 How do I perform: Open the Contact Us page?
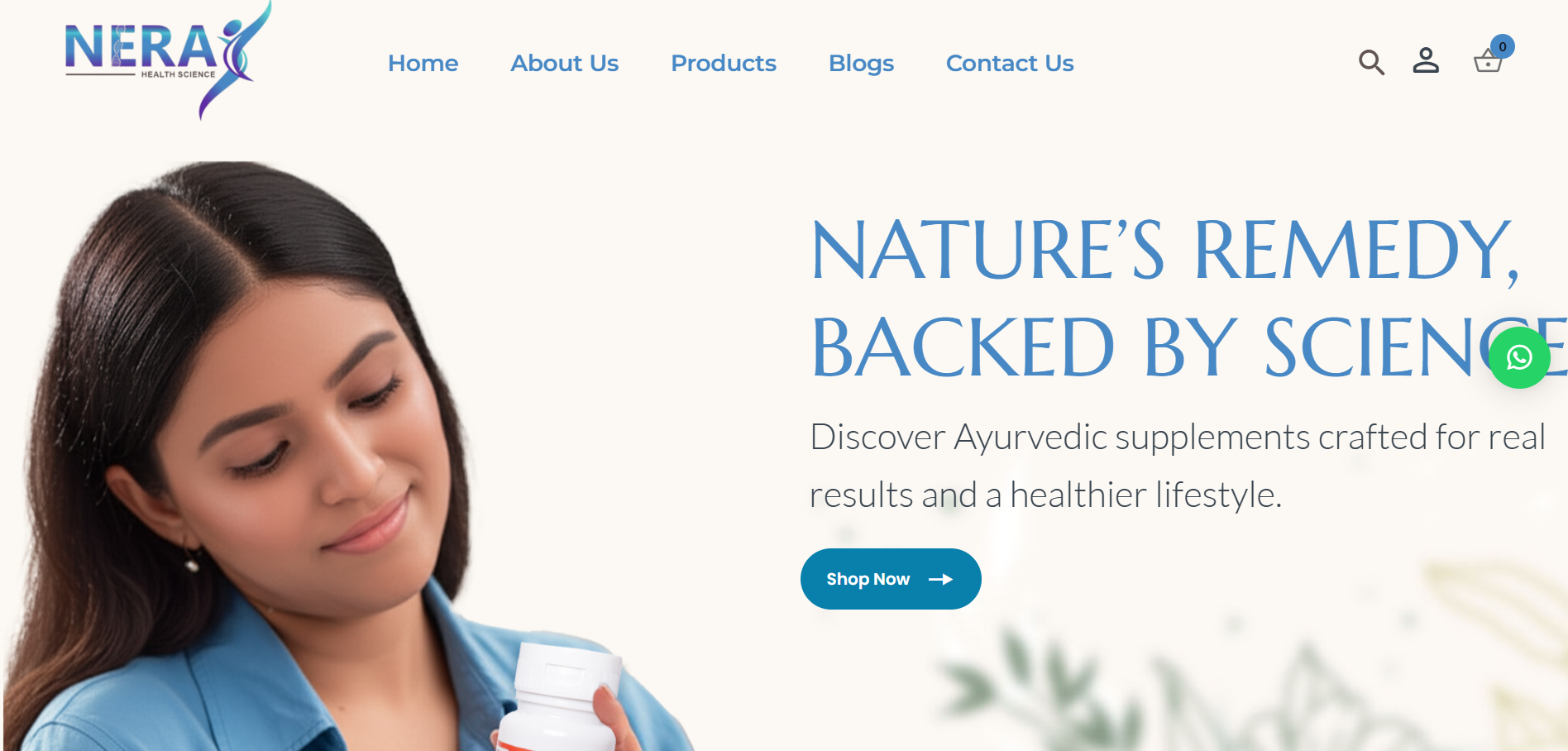1010,64
